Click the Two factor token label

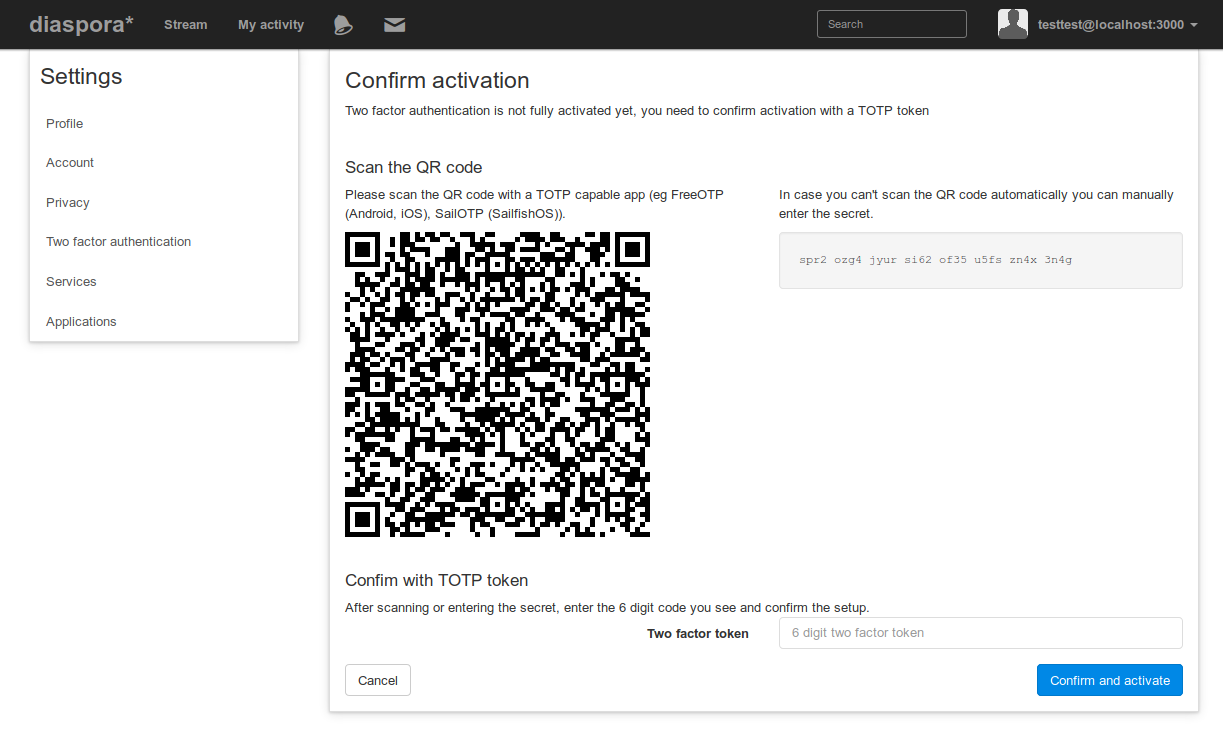[698, 633]
